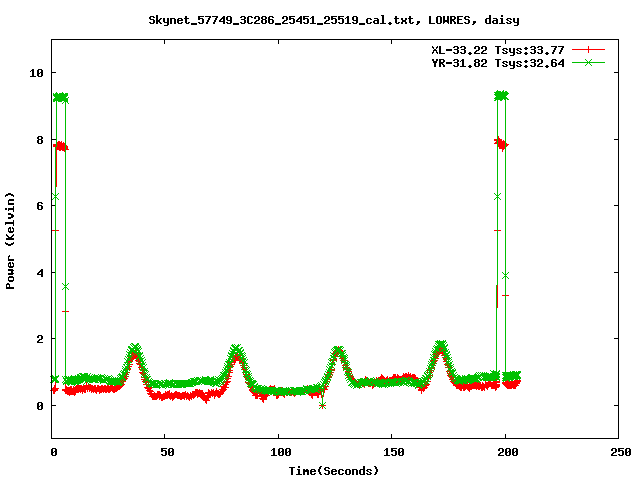Click x-axis tick label 200
This screenshot has height=480, width=640.
pos(507,452)
